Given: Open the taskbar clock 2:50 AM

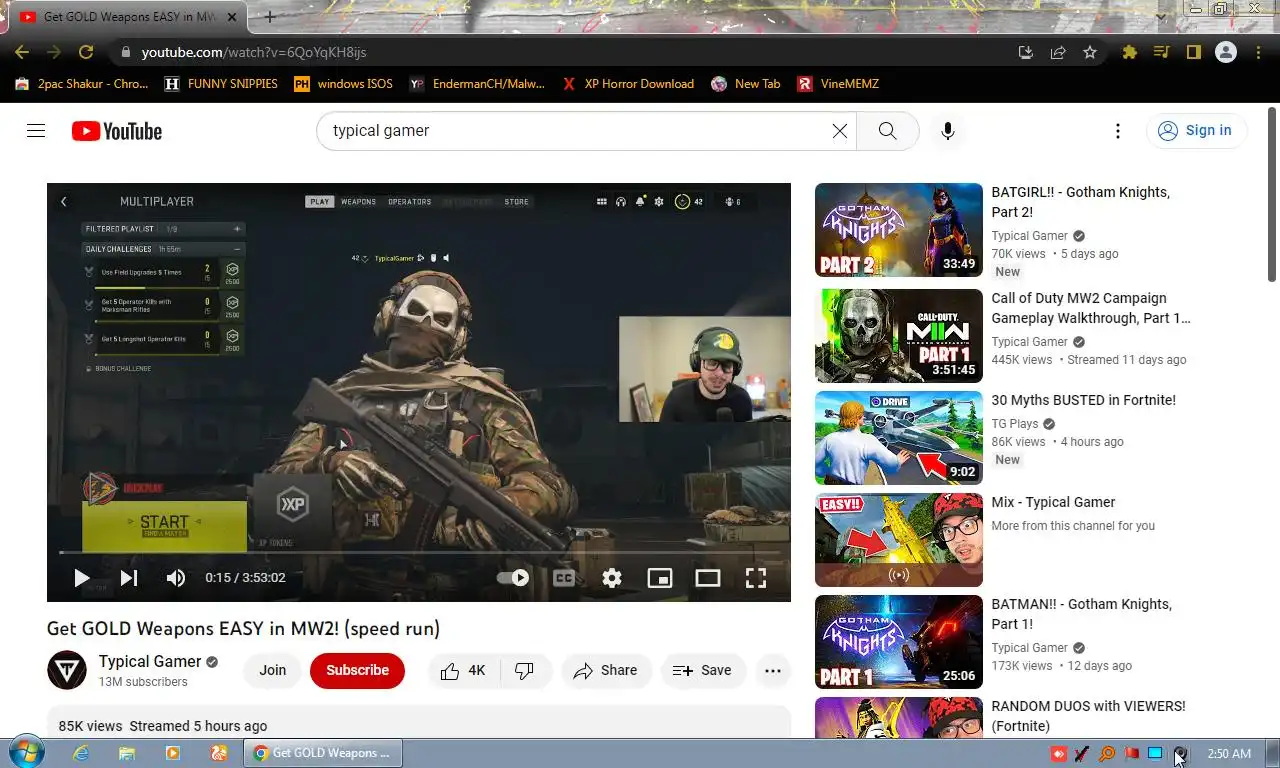Looking at the screenshot, I should [x=1229, y=754].
